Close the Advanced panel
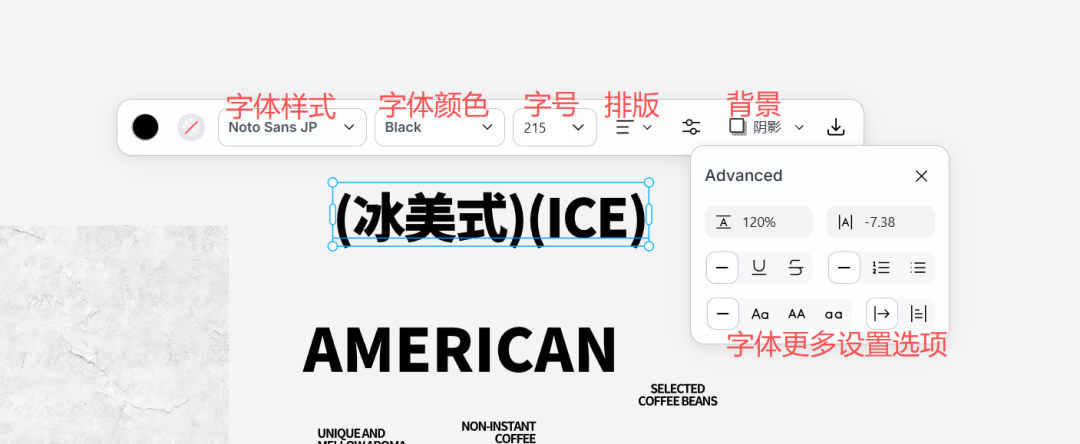 click(x=922, y=176)
